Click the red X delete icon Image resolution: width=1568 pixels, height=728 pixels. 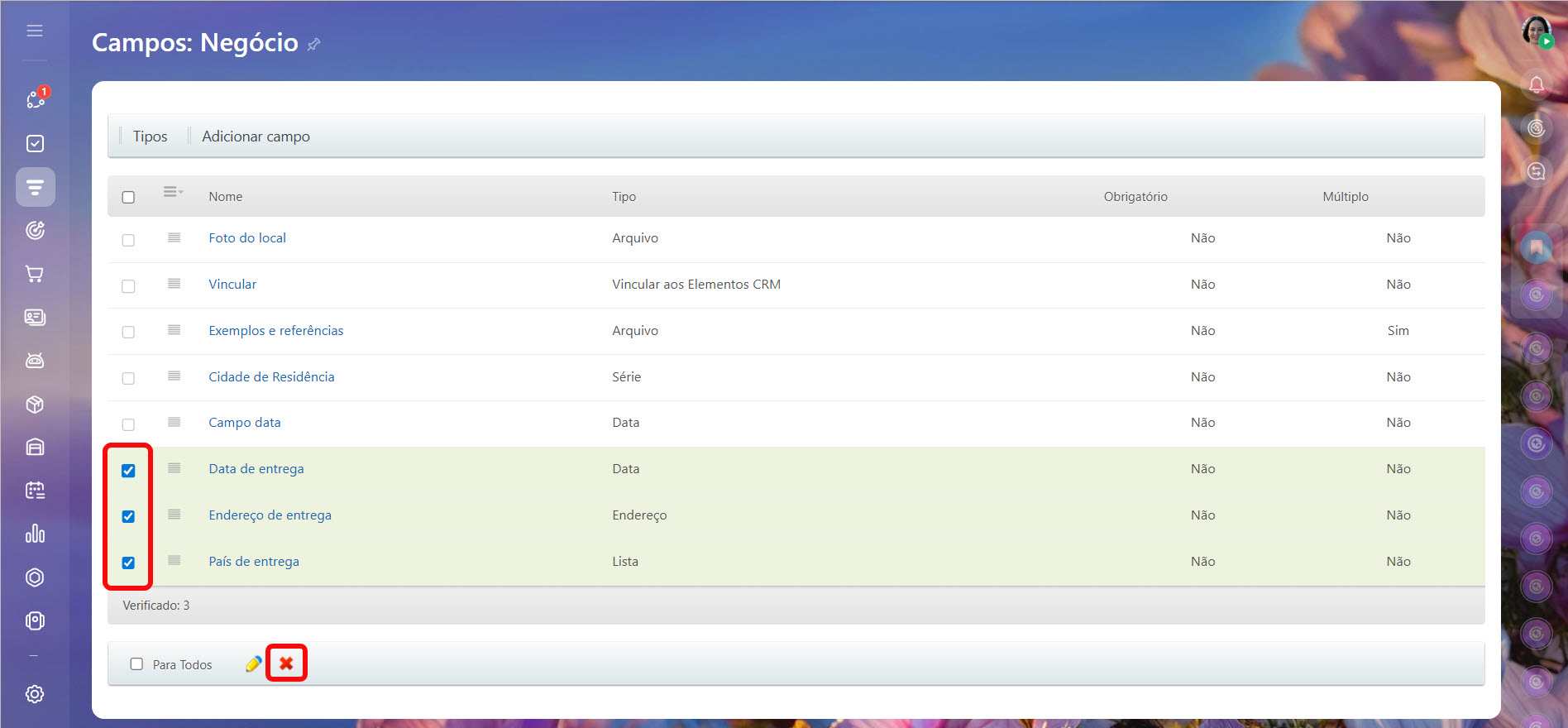[286, 663]
